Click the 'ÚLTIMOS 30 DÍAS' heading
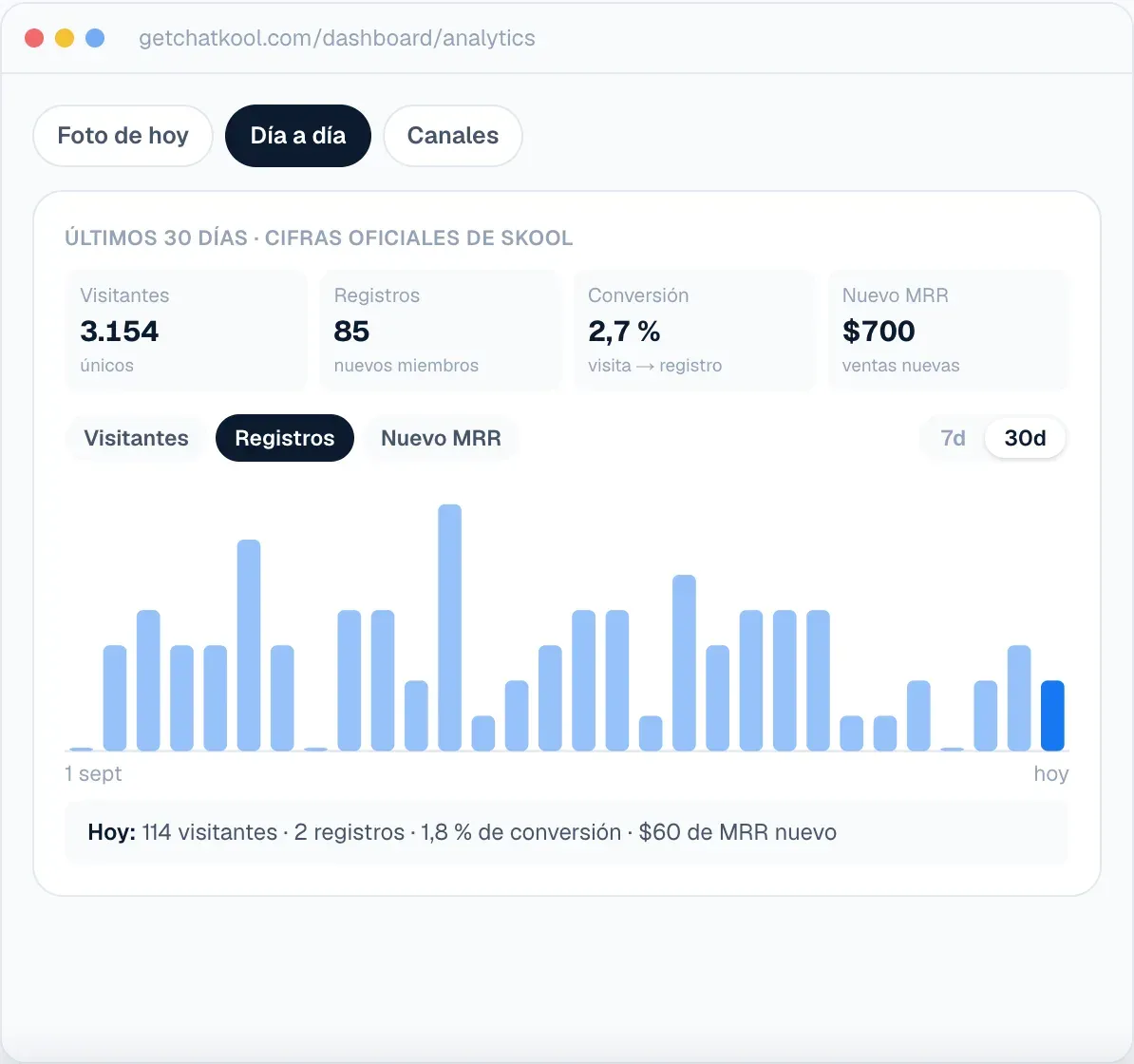This screenshot has height=1064, width=1134. (319, 237)
